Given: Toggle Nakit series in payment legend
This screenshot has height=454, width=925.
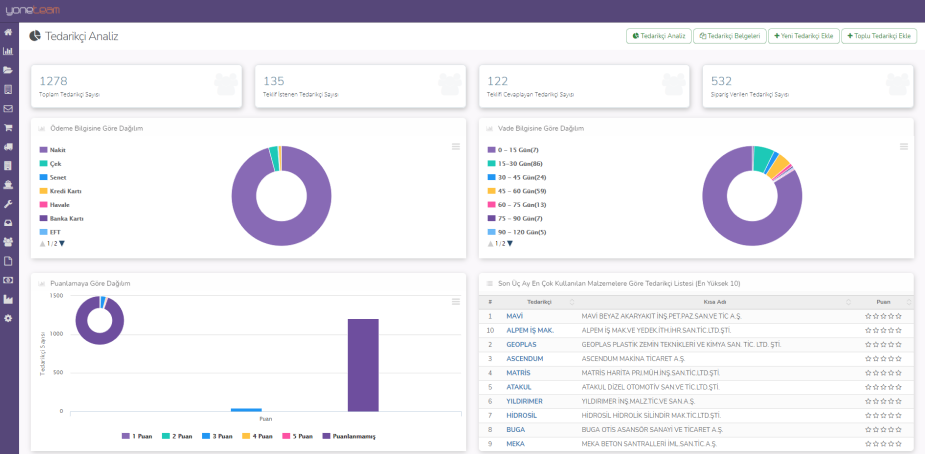Looking at the screenshot, I should point(57,149).
